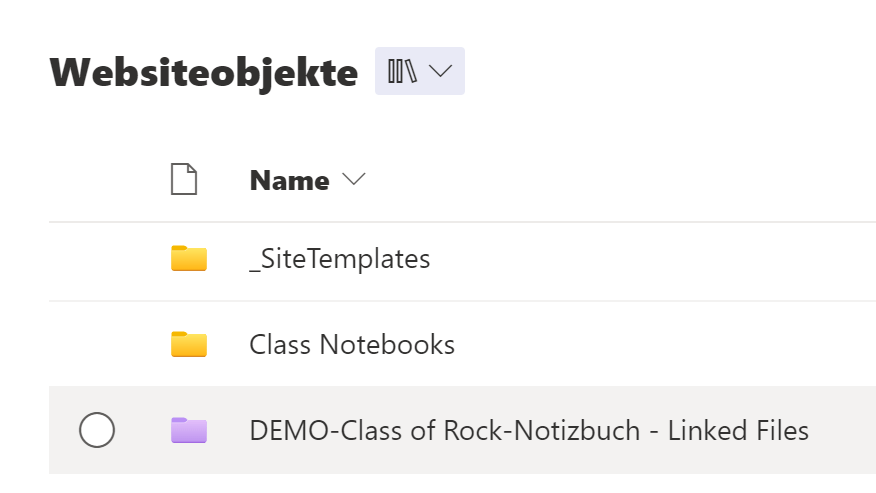Click the yellow _SiteTemplates folder icon

(189, 258)
